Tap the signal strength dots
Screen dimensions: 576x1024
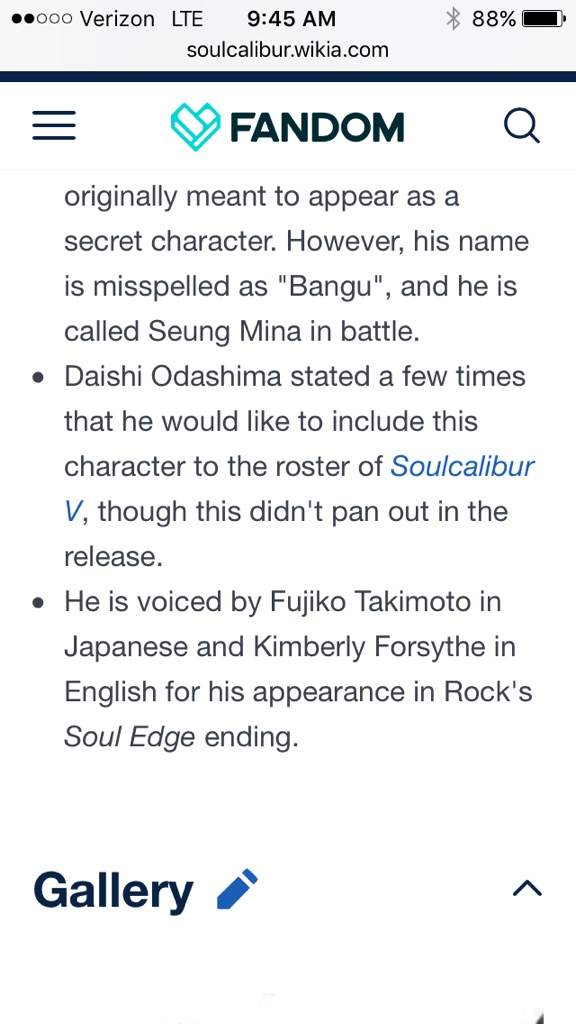click(x=42, y=19)
